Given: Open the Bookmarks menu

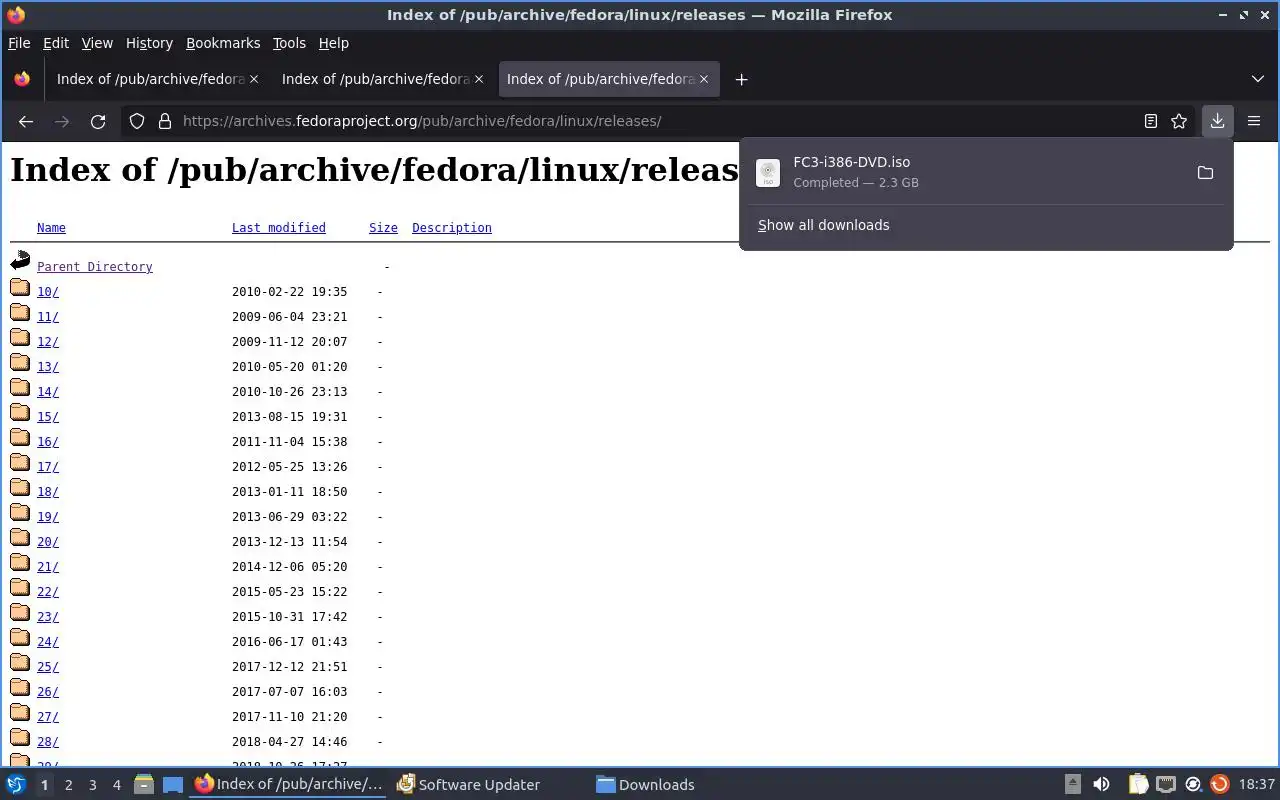Looking at the screenshot, I should coord(223,43).
